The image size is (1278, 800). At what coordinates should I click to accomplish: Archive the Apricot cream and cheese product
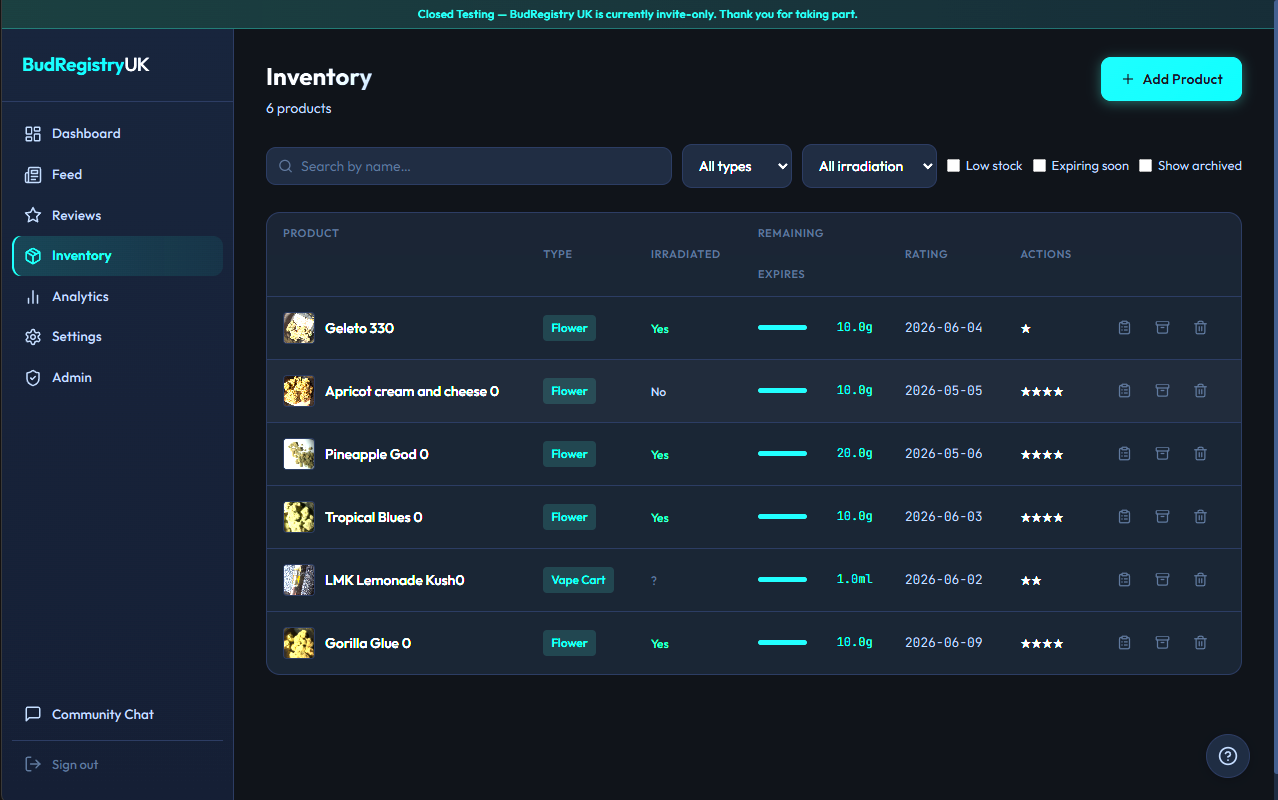click(x=1162, y=390)
